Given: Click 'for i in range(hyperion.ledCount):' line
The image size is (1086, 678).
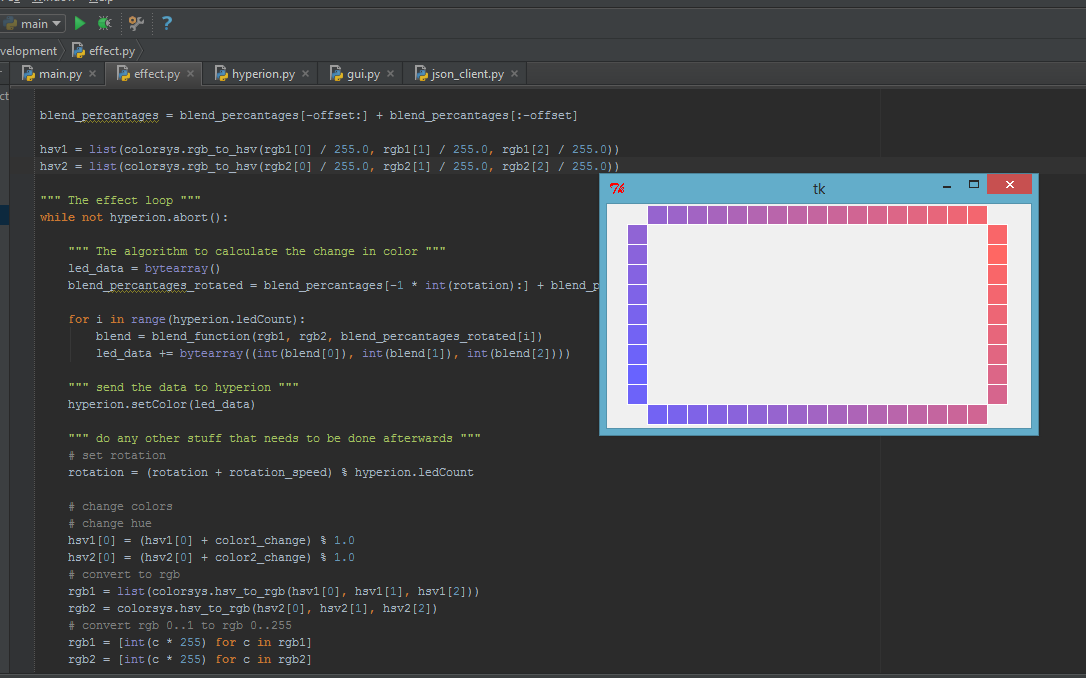Looking at the screenshot, I should click(186, 319).
